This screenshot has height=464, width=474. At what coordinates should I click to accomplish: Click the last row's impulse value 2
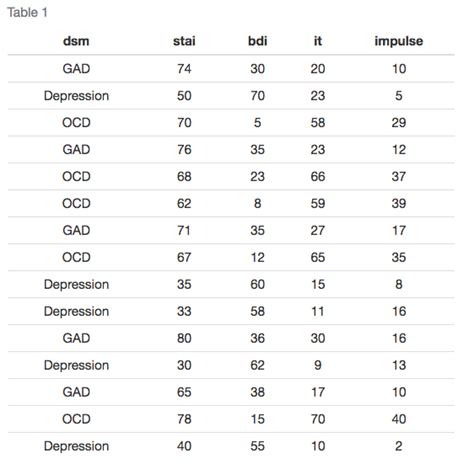click(399, 446)
